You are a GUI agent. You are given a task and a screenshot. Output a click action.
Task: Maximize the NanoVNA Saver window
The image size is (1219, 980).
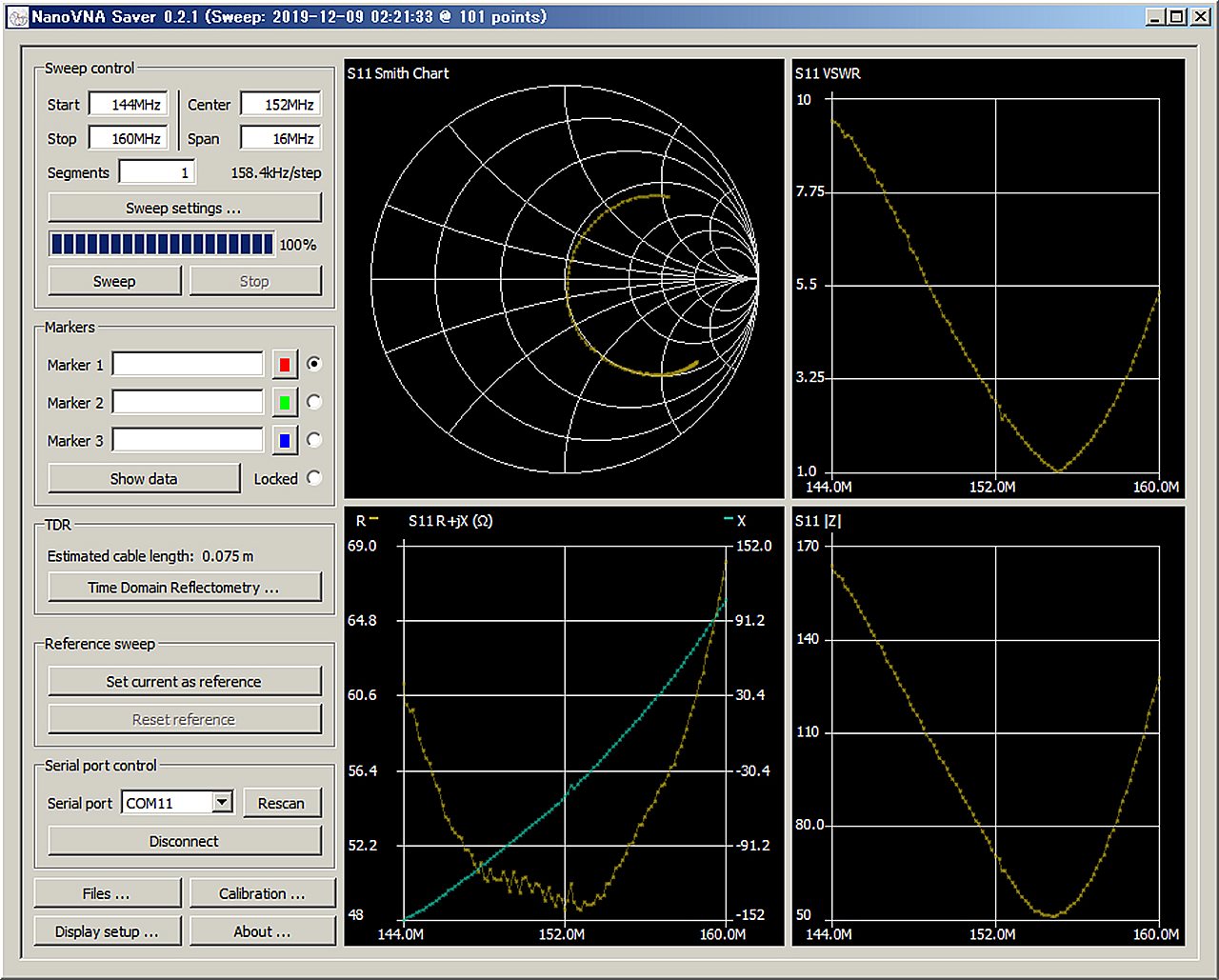coord(1176,17)
